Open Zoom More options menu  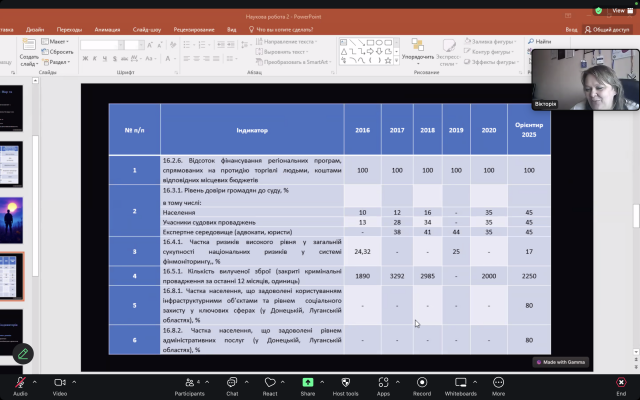pos(498,386)
